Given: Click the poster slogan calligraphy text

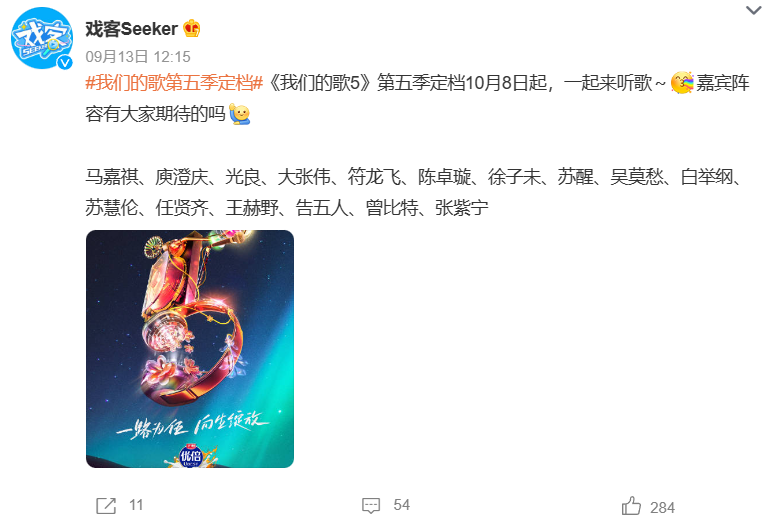Looking at the screenshot, I should (192, 424).
